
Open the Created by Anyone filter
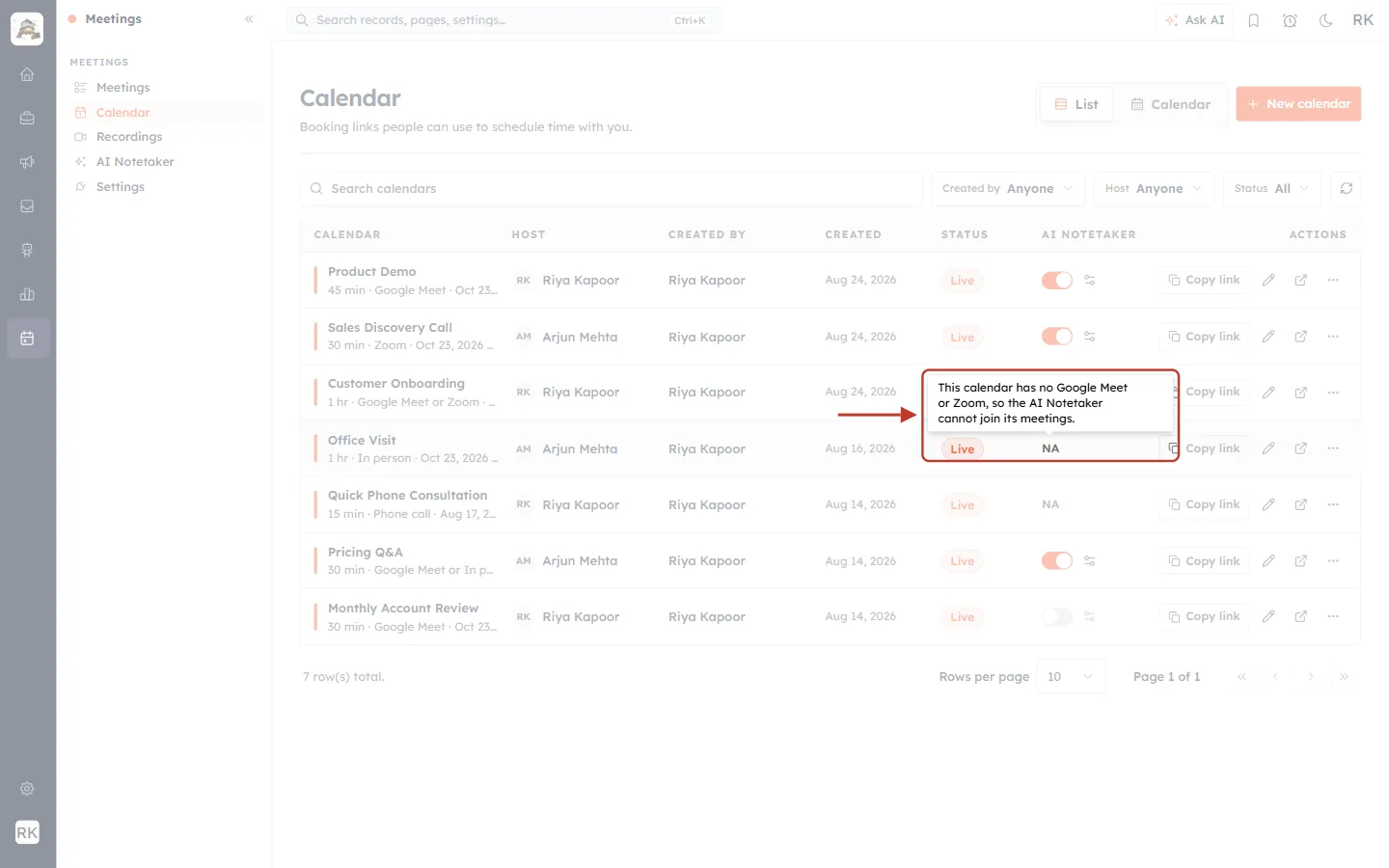tap(1008, 188)
